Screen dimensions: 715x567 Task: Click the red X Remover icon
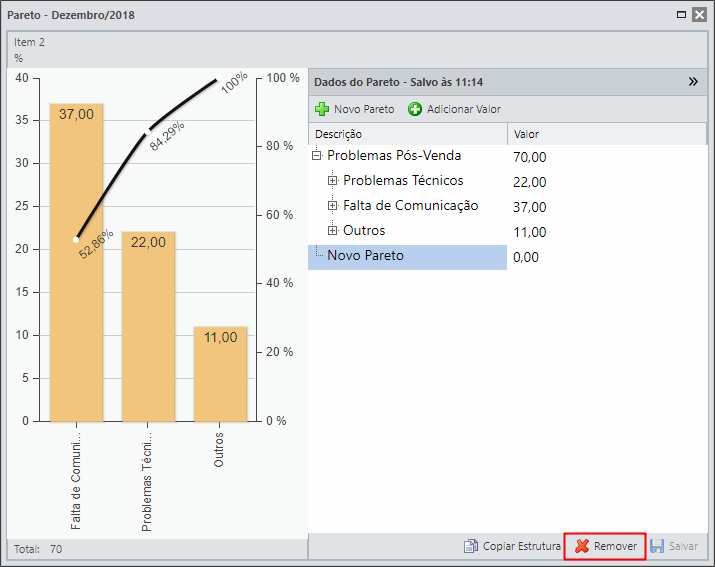[x=582, y=546]
